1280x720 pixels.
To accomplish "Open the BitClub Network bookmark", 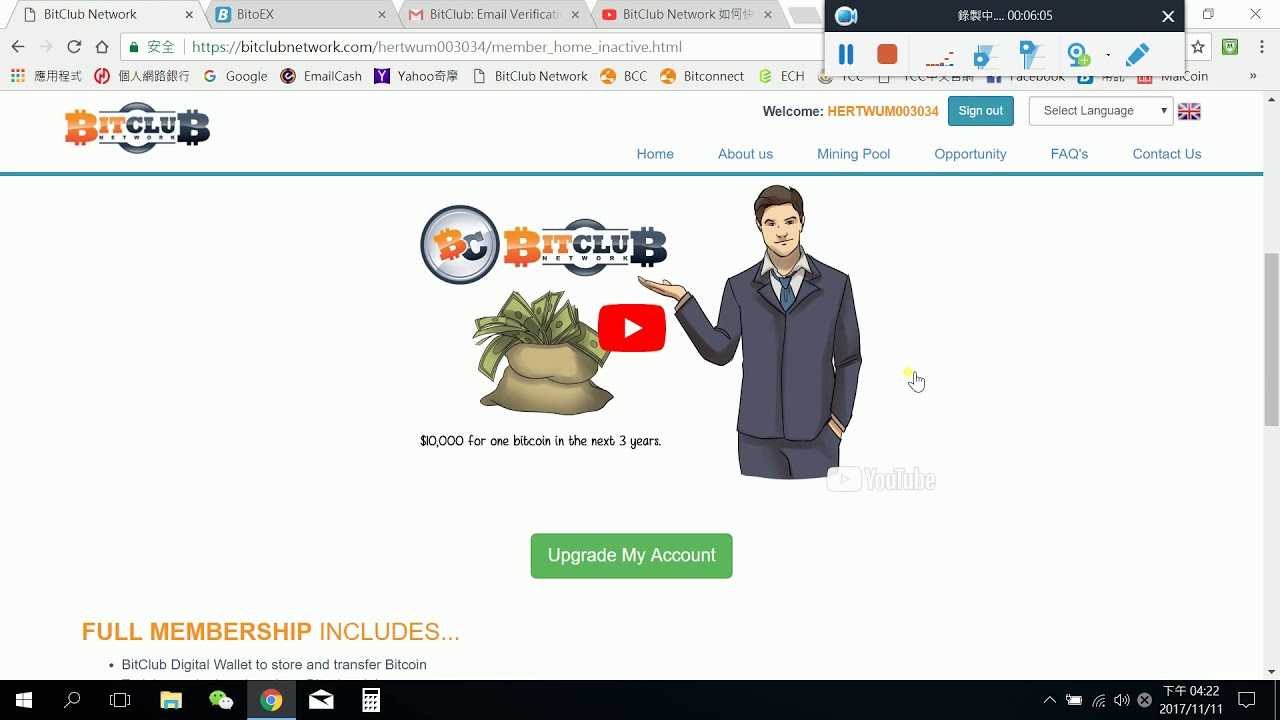I will click(529, 76).
